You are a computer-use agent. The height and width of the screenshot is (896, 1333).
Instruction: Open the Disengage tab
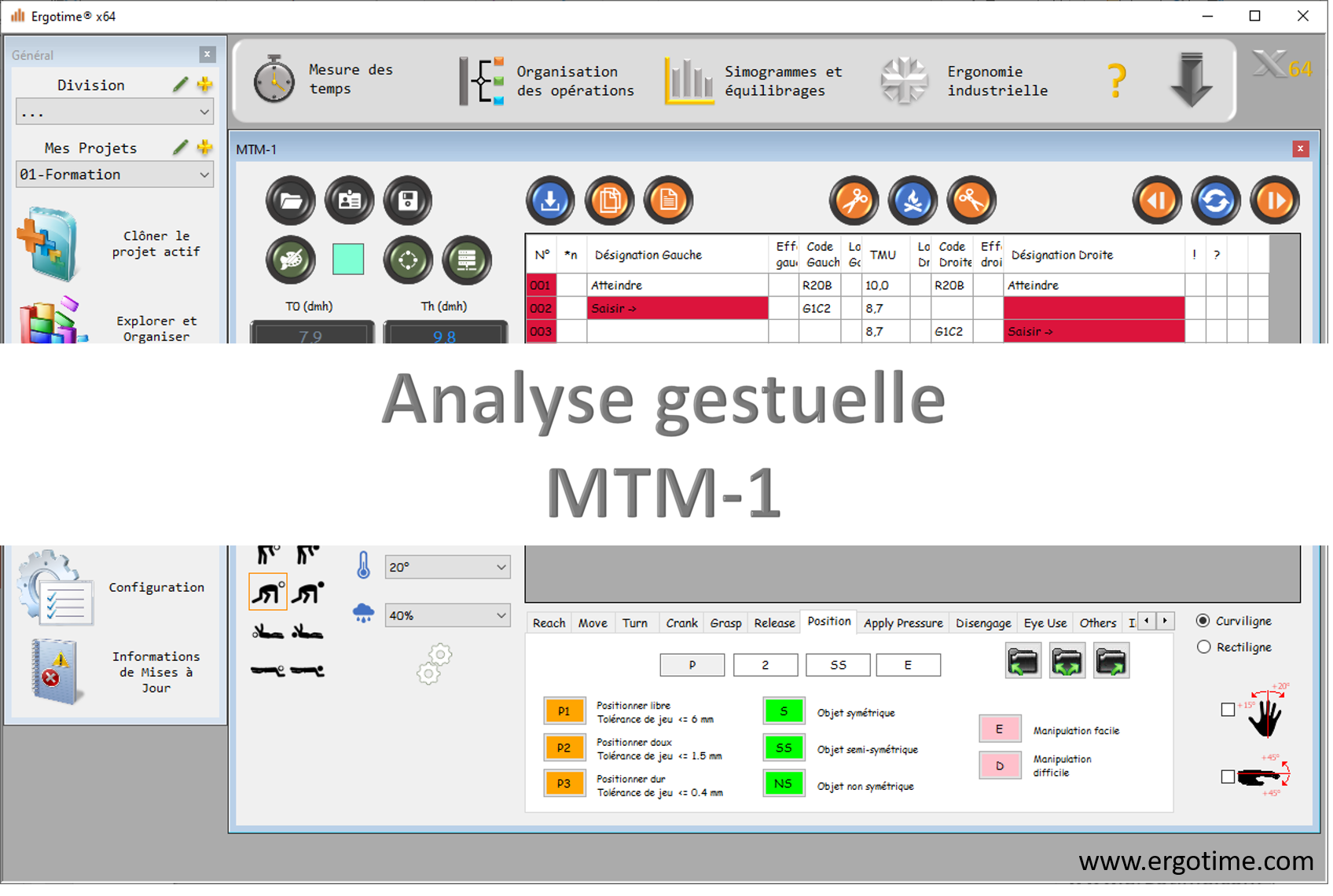tap(983, 623)
